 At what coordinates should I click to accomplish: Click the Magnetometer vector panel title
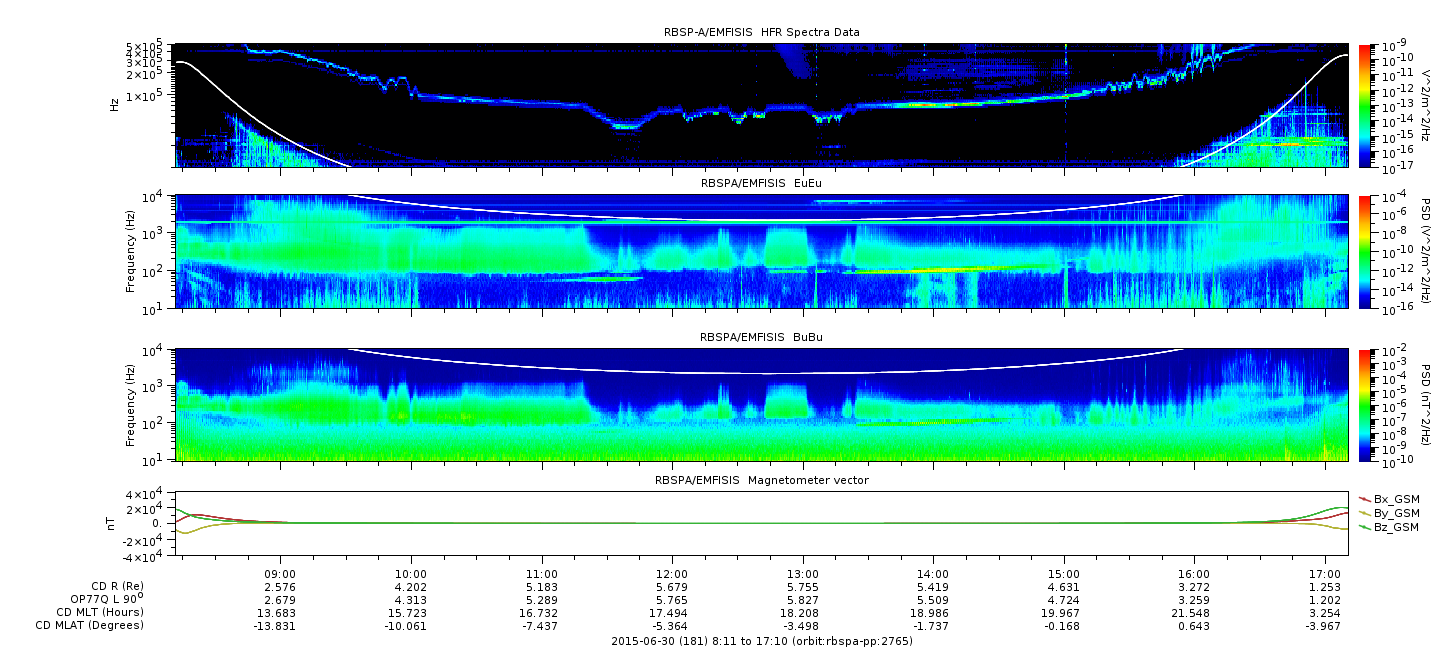pos(761,480)
